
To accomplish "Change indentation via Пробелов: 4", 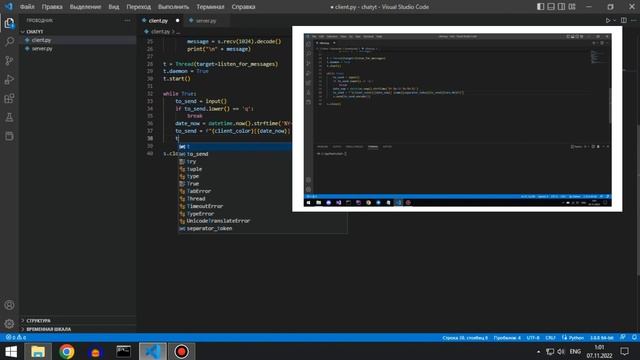I will [507, 338].
